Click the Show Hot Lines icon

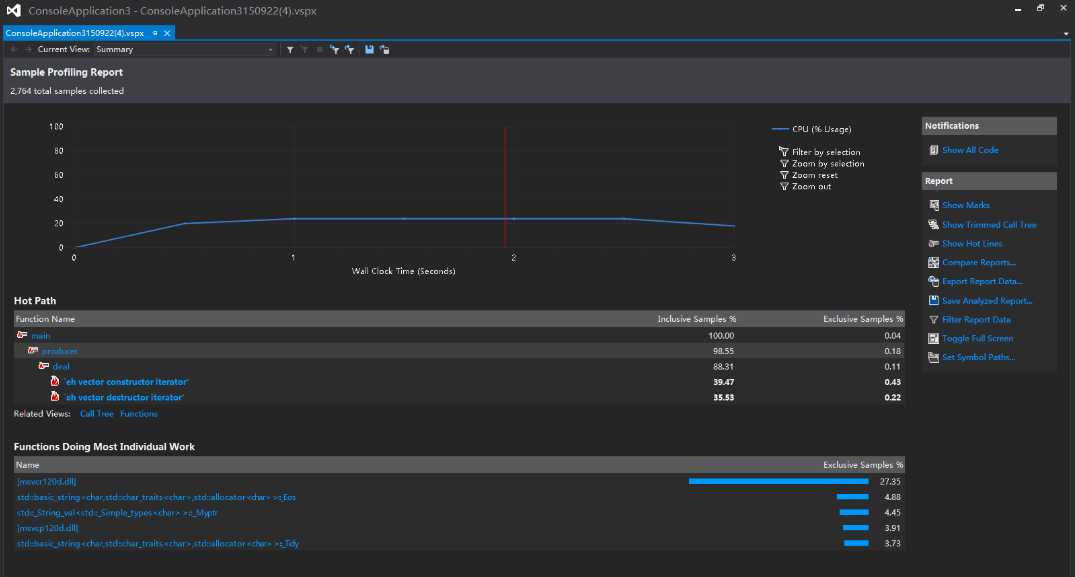click(x=933, y=243)
